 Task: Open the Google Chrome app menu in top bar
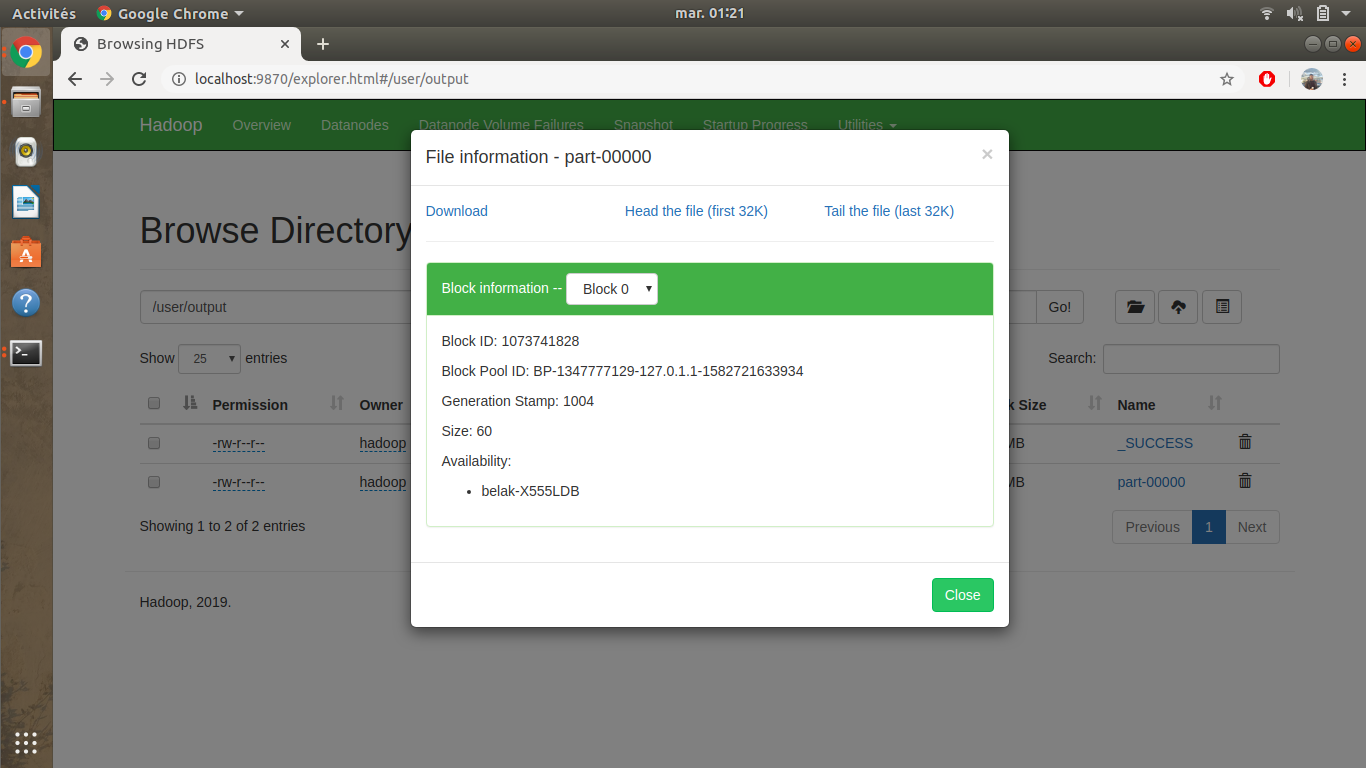pos(170,13)
